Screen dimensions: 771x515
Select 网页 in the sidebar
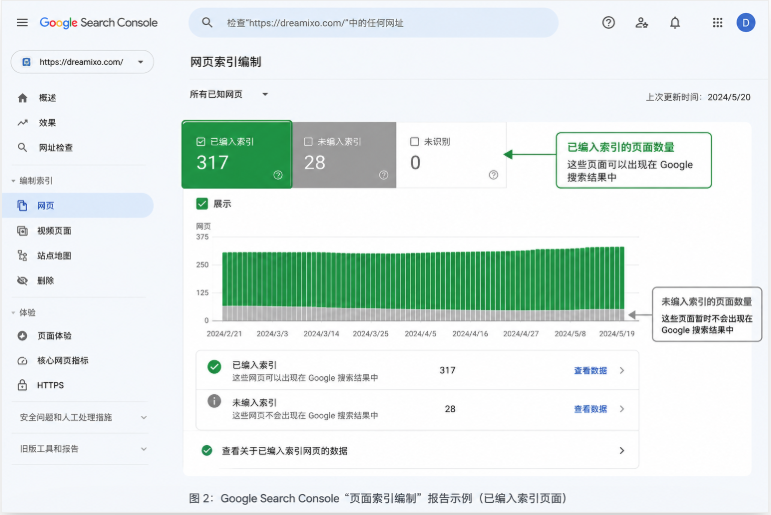pyautogui.click(x=79, y=206)
